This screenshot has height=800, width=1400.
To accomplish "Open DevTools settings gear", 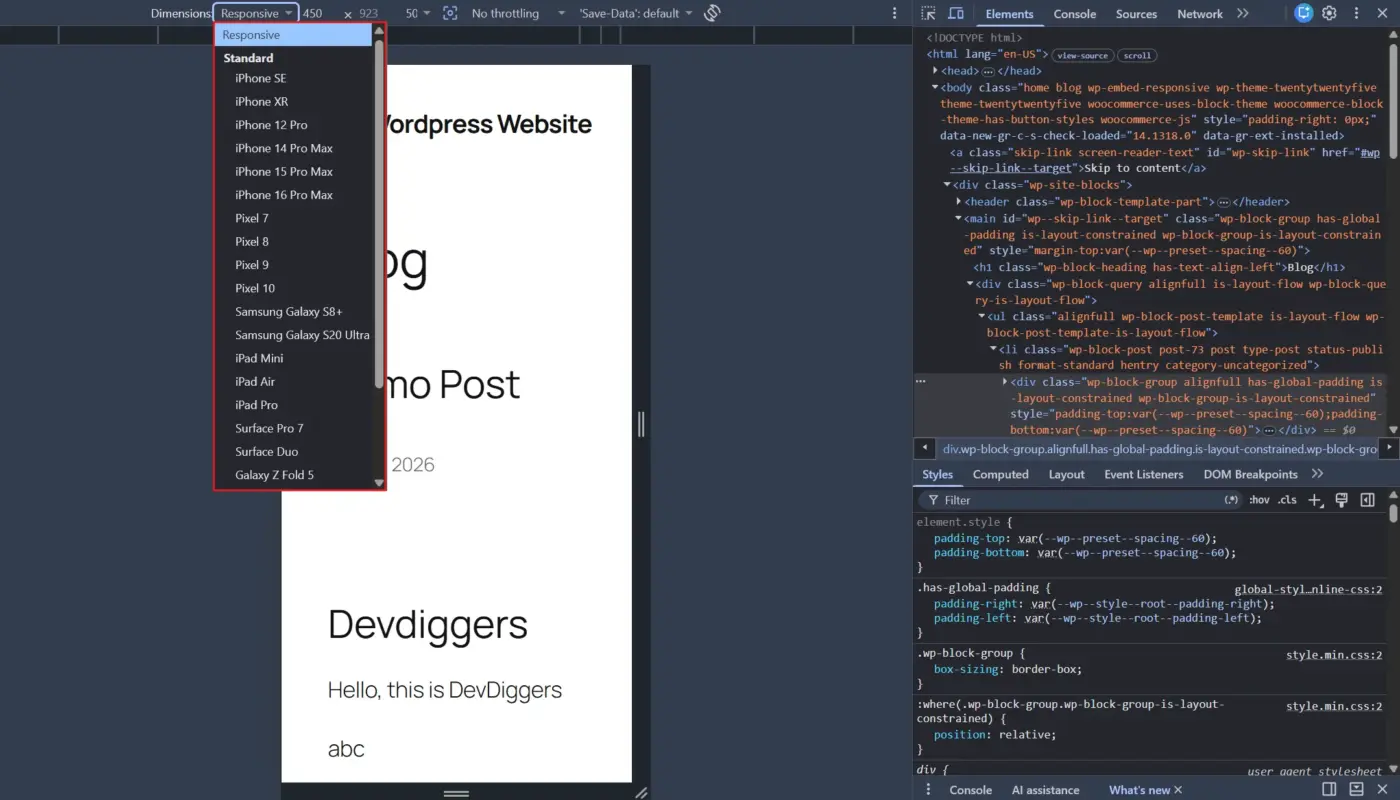I will (1329, 13).
